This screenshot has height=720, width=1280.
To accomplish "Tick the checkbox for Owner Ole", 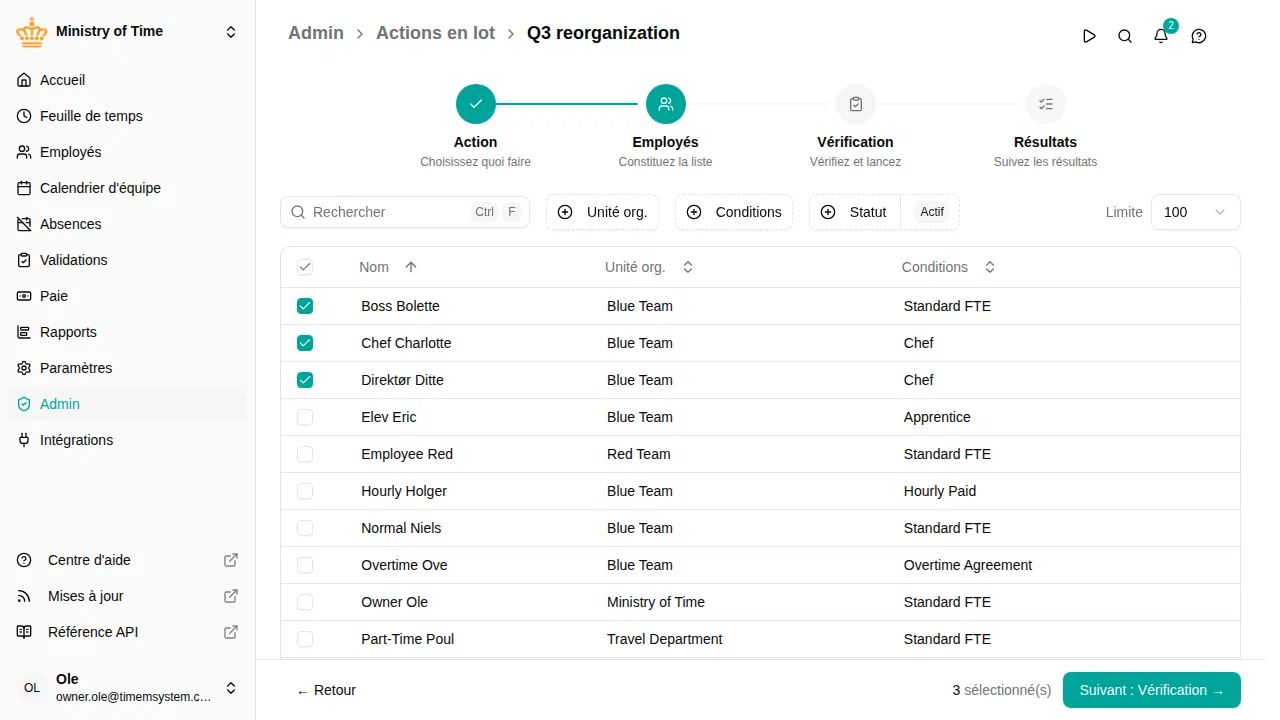I will click(305, 602).
